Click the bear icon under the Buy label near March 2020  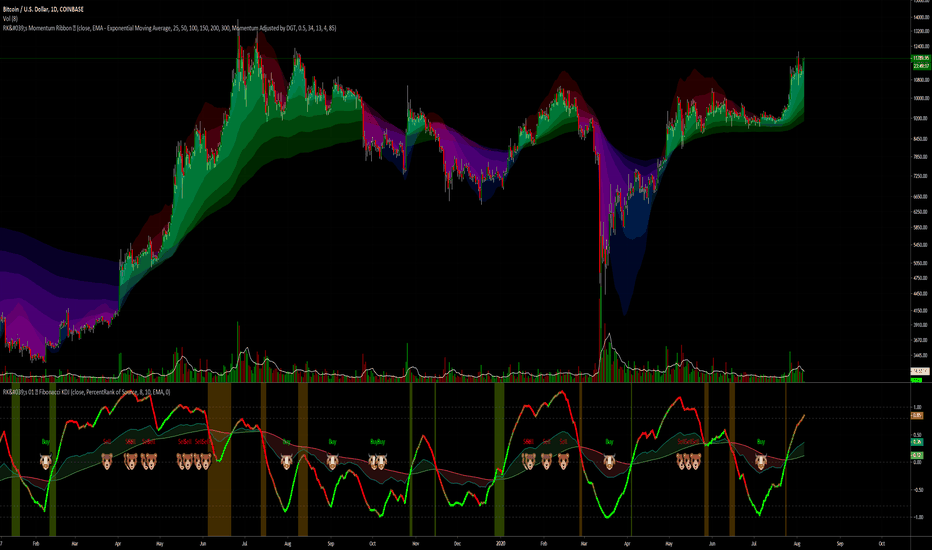(609, 461)
